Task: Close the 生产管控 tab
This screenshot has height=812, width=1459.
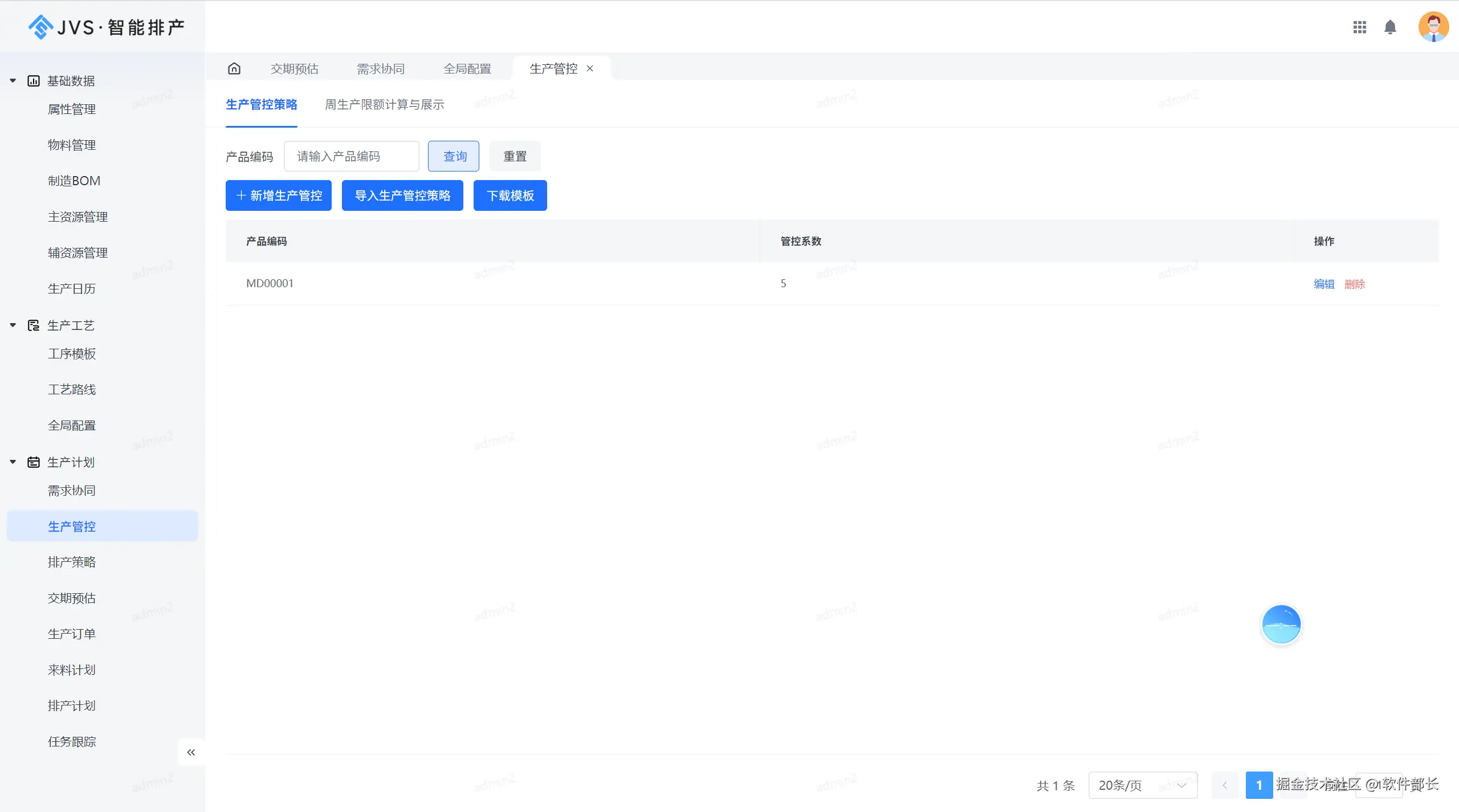Action: 590,68
